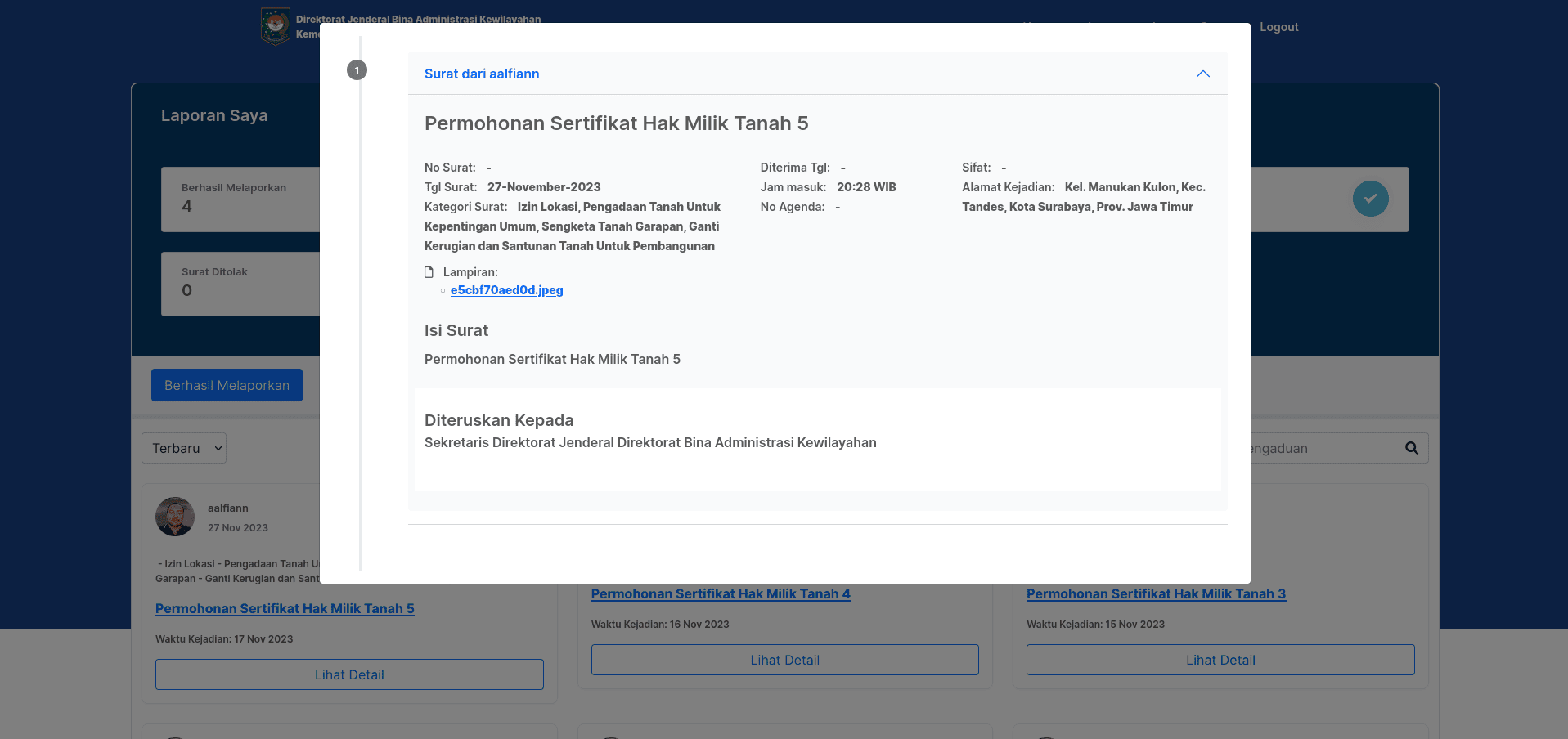Click the Isi Surat heading
This screenshot has width=1568, height=739.
point(456,330)
